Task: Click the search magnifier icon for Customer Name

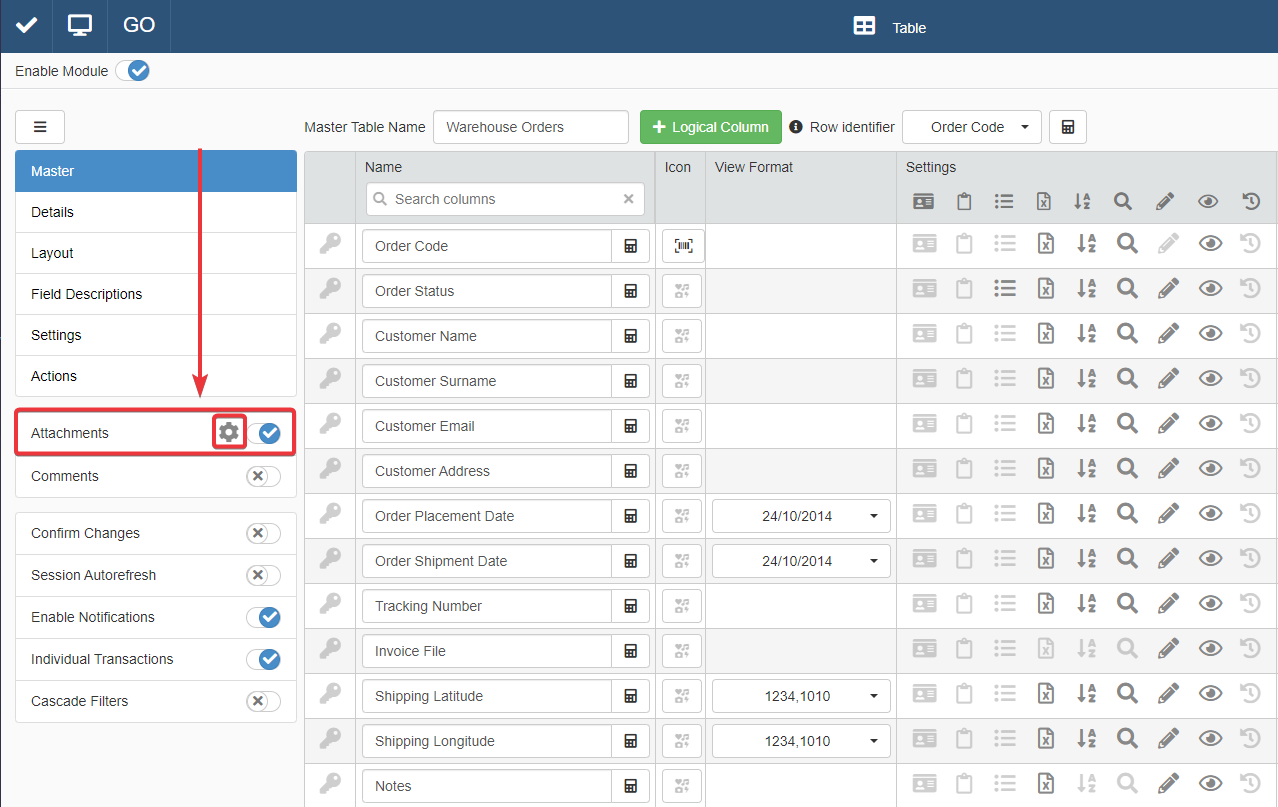Action: point(1127,334)
